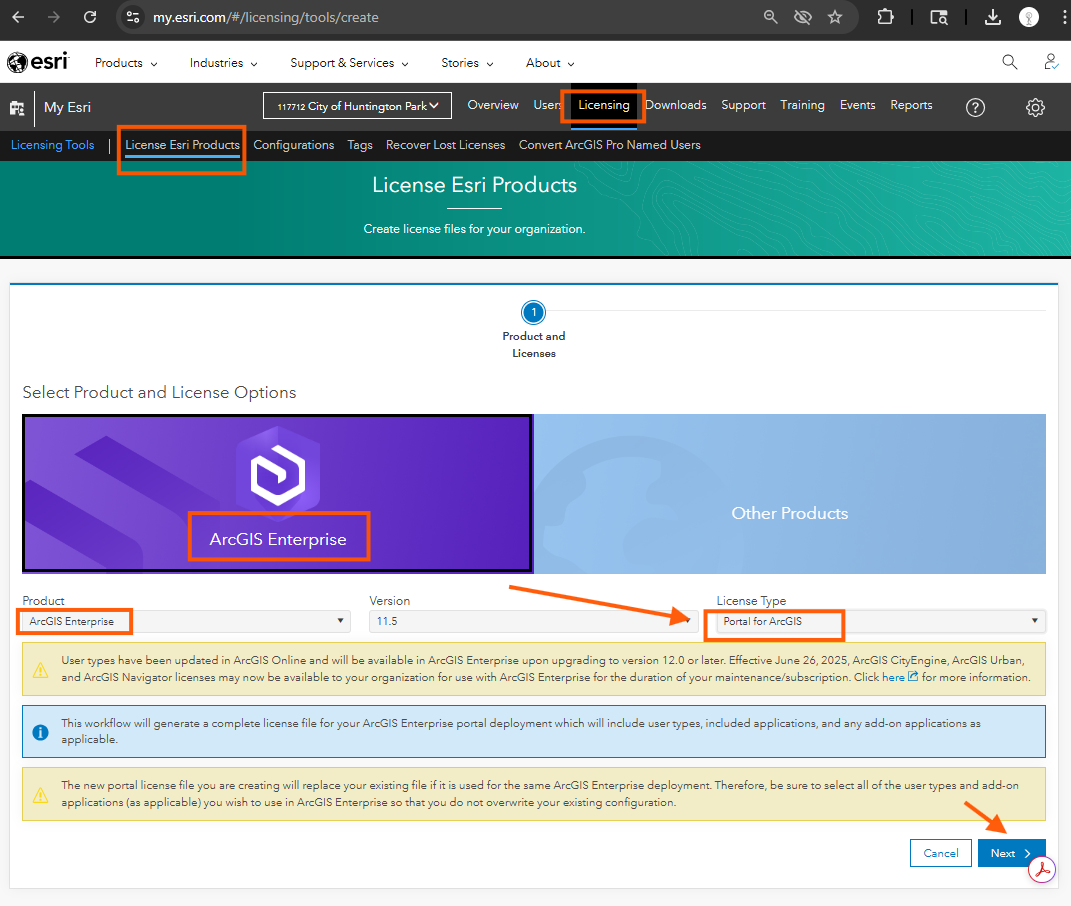1071x906 pixels.
Task: Open the Configurations tab
Action: point(293,145)
